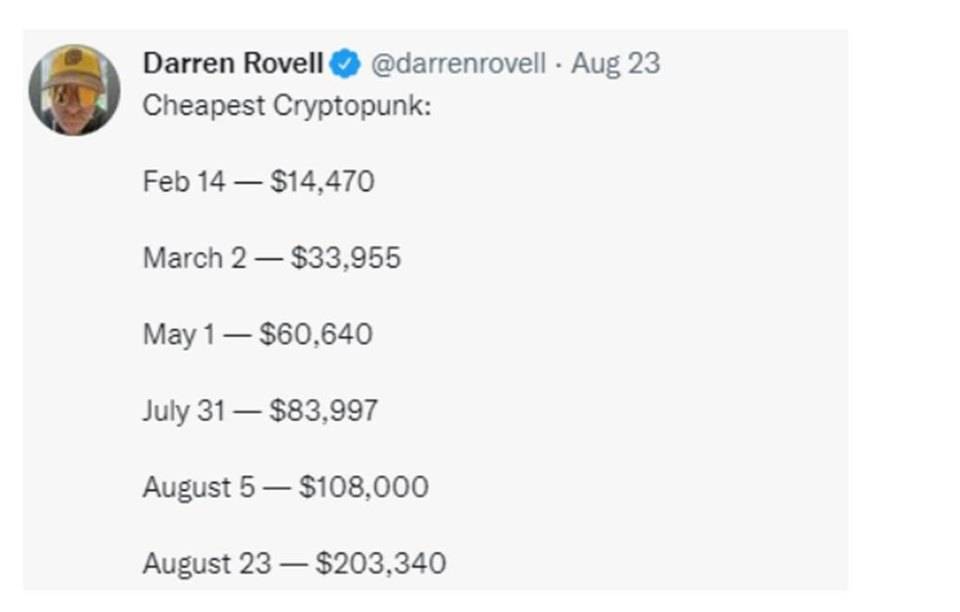Click the August 23 date in the last line
This screenshot has width=960, height=612.
coord(207,563)
